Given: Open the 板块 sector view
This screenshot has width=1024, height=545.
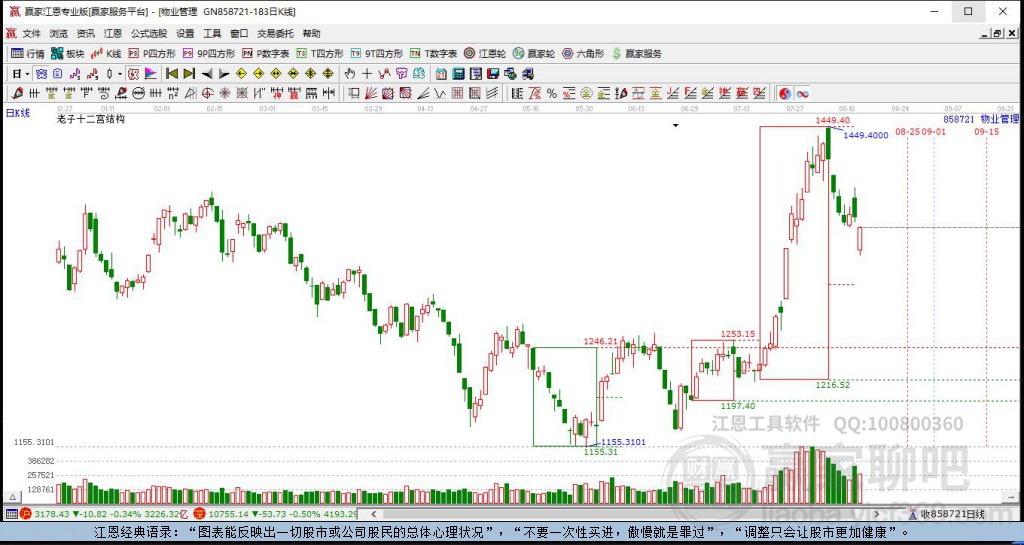Looking at the screenshot, I should tap(67, 54).
